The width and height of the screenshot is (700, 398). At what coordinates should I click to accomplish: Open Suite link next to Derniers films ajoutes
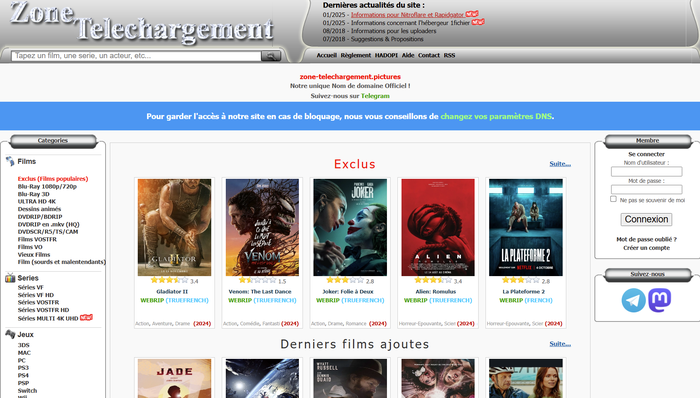(x=560, y=344)
